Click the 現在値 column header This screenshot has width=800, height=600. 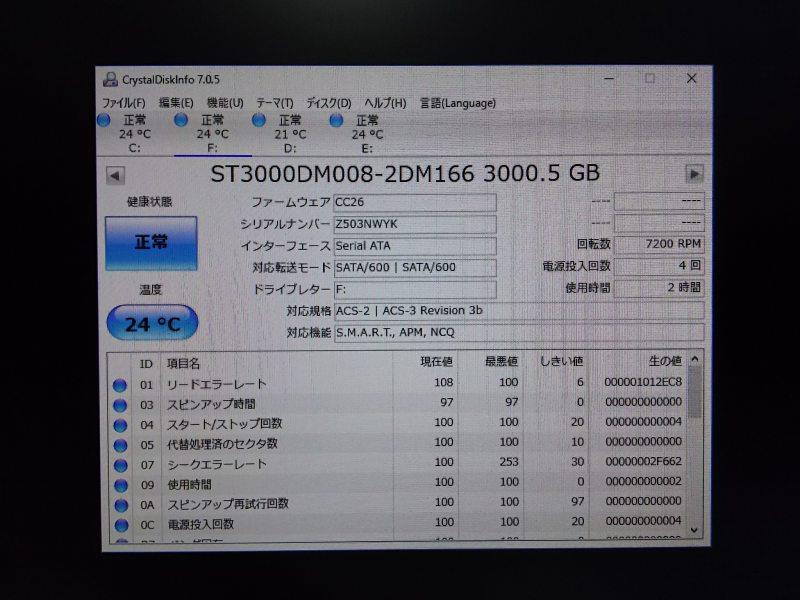pos(426,362)
